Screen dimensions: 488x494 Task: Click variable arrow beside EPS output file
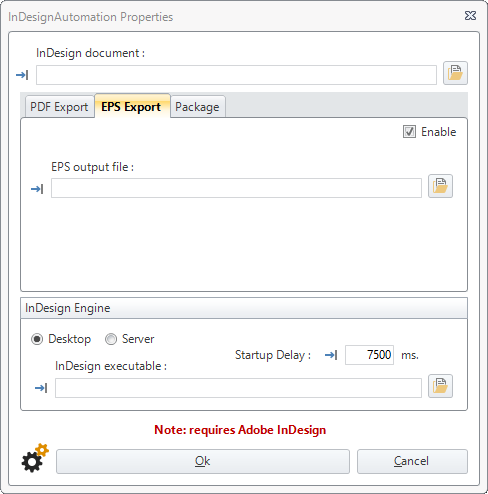point(37,189)
